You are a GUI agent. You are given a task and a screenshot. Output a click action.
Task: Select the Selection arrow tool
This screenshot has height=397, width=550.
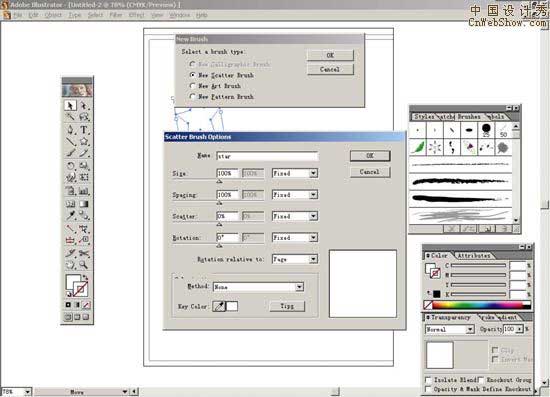70,105
